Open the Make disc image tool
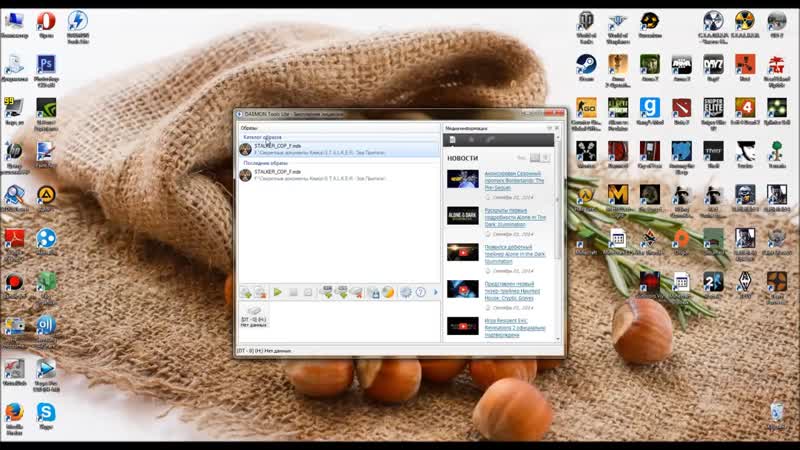Image resolution: width=800 pixels, height=450 pixels. 373,292
